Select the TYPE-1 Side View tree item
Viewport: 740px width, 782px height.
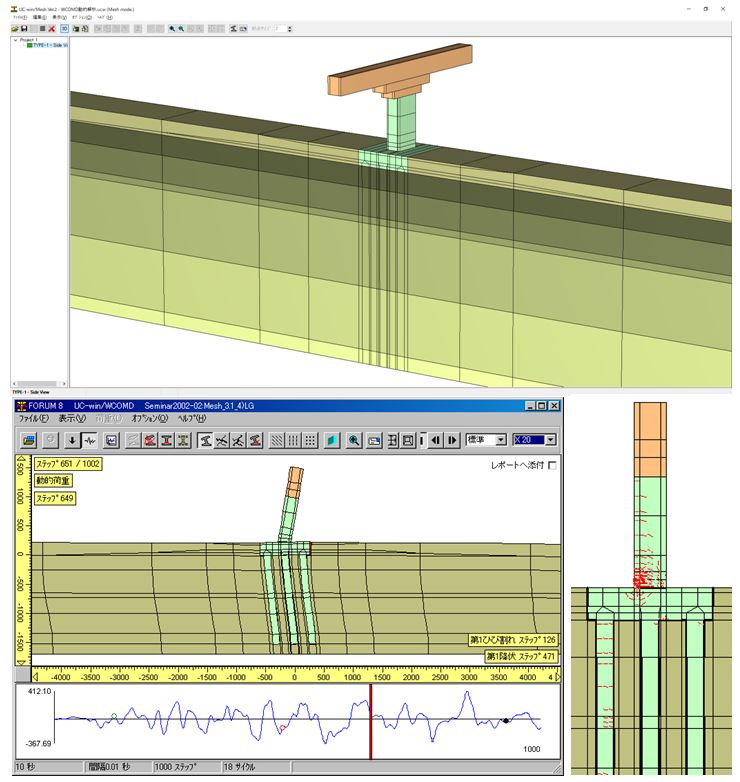click(x=47, y=45)
